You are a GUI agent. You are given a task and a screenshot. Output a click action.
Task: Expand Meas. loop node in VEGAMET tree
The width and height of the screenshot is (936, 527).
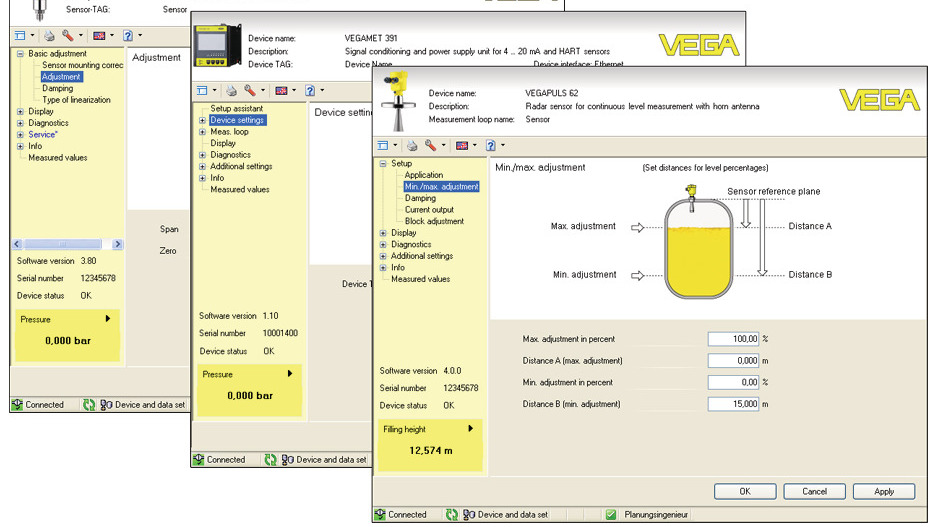(202, 132)
